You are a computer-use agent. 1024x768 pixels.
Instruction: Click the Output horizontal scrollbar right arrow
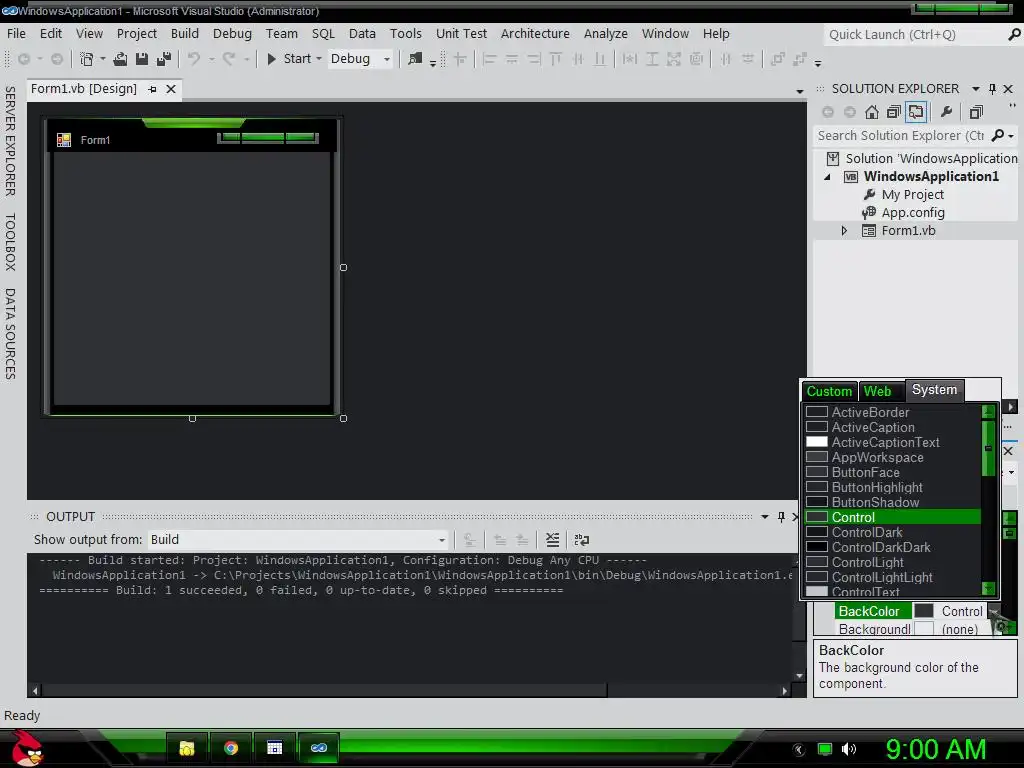[x=784, y=690]
